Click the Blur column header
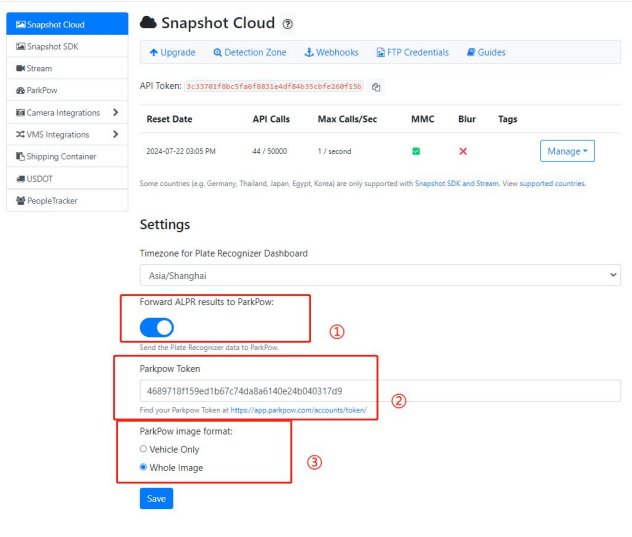632x537 pixels. point(467,119)
